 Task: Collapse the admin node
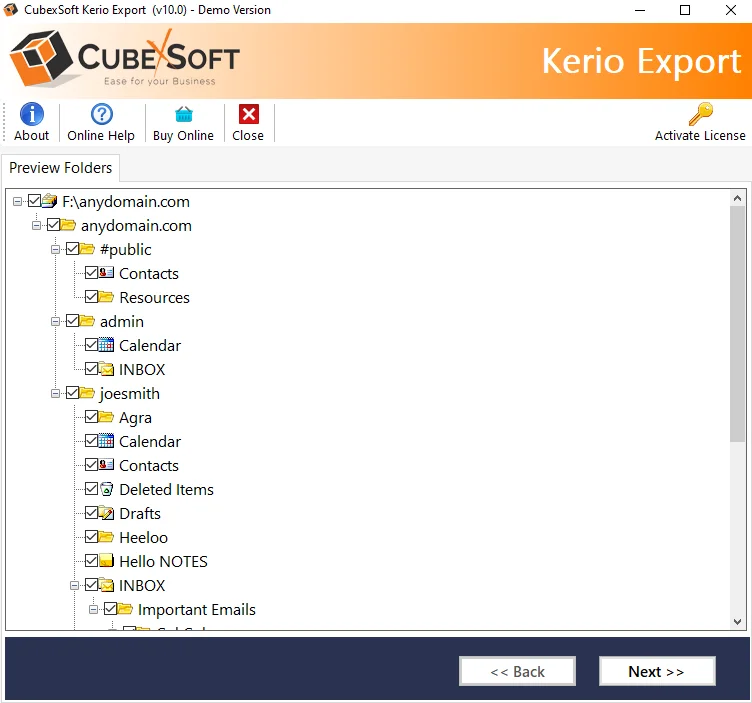click(x=56, y=321)
